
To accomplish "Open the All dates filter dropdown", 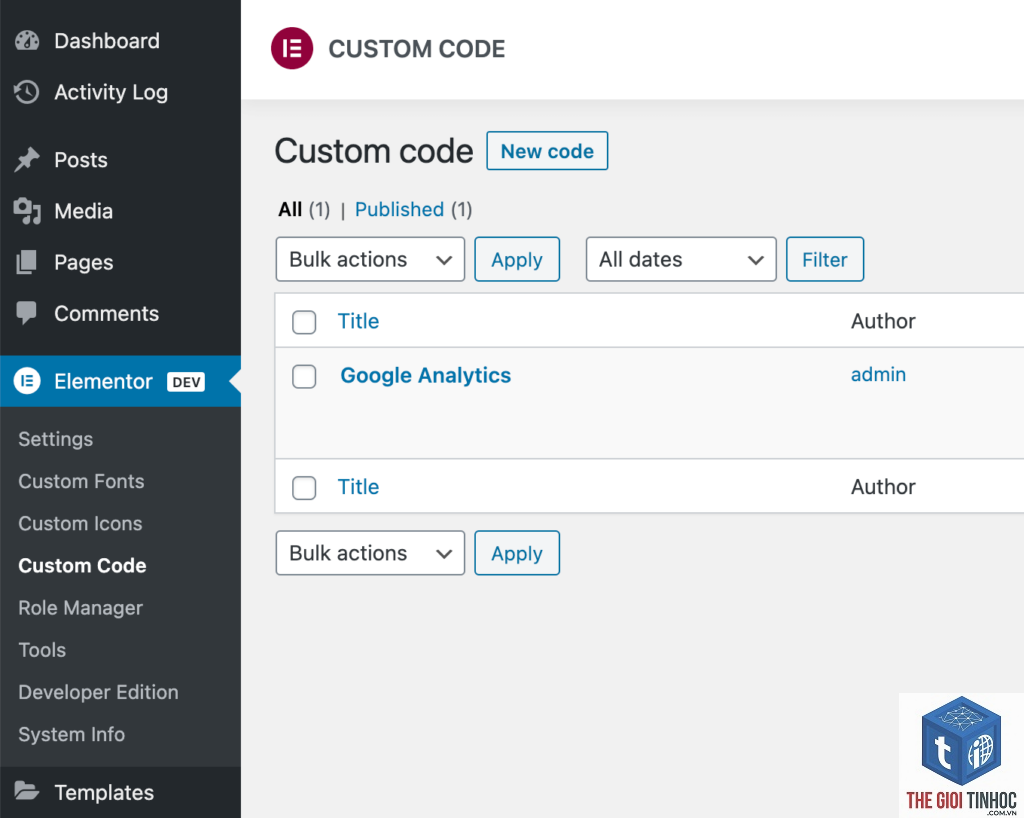I will click(681, 259).
